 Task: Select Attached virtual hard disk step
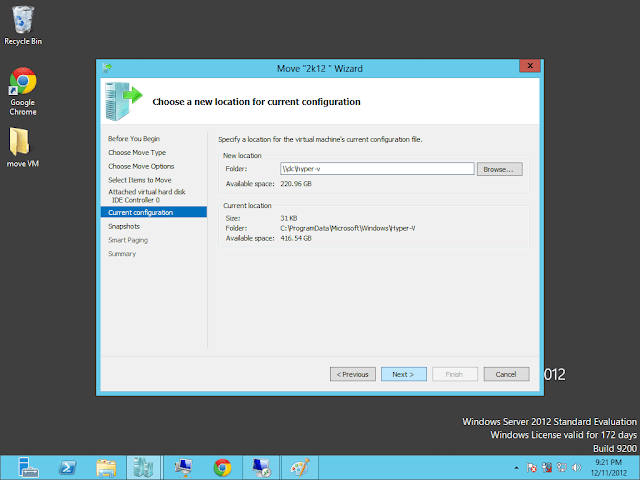(148, 191)
